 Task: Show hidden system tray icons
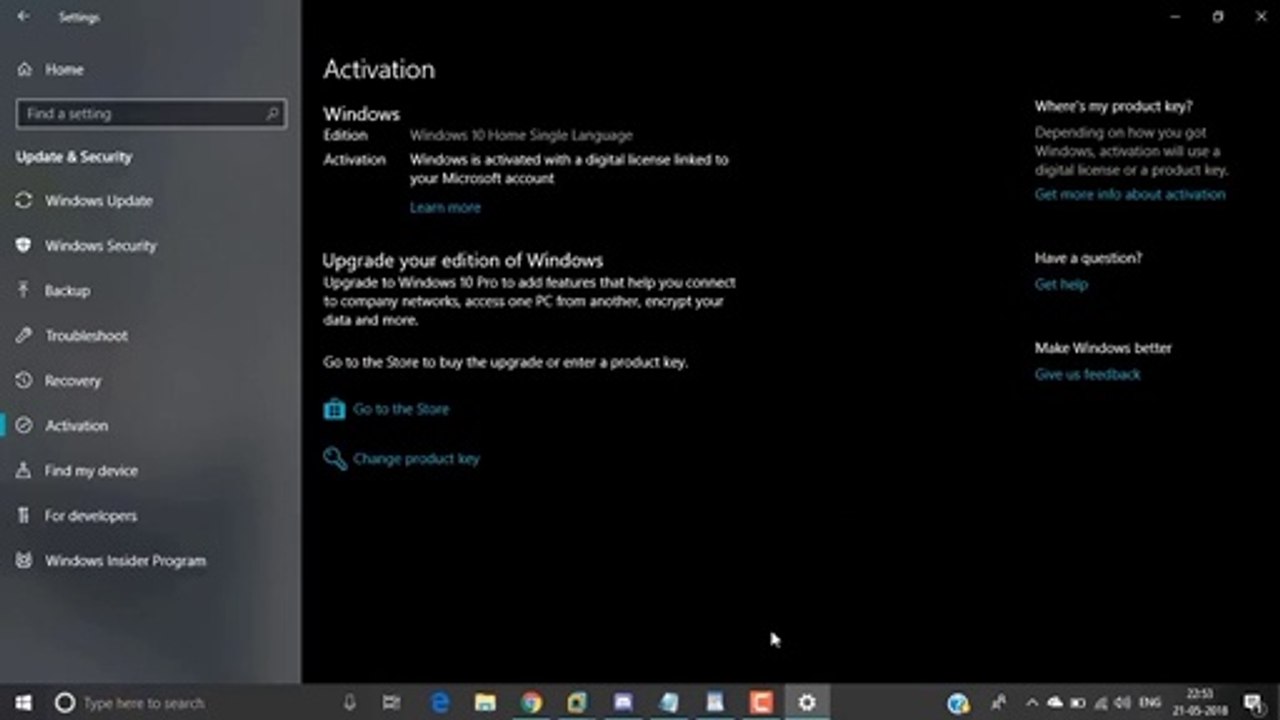1032,703
